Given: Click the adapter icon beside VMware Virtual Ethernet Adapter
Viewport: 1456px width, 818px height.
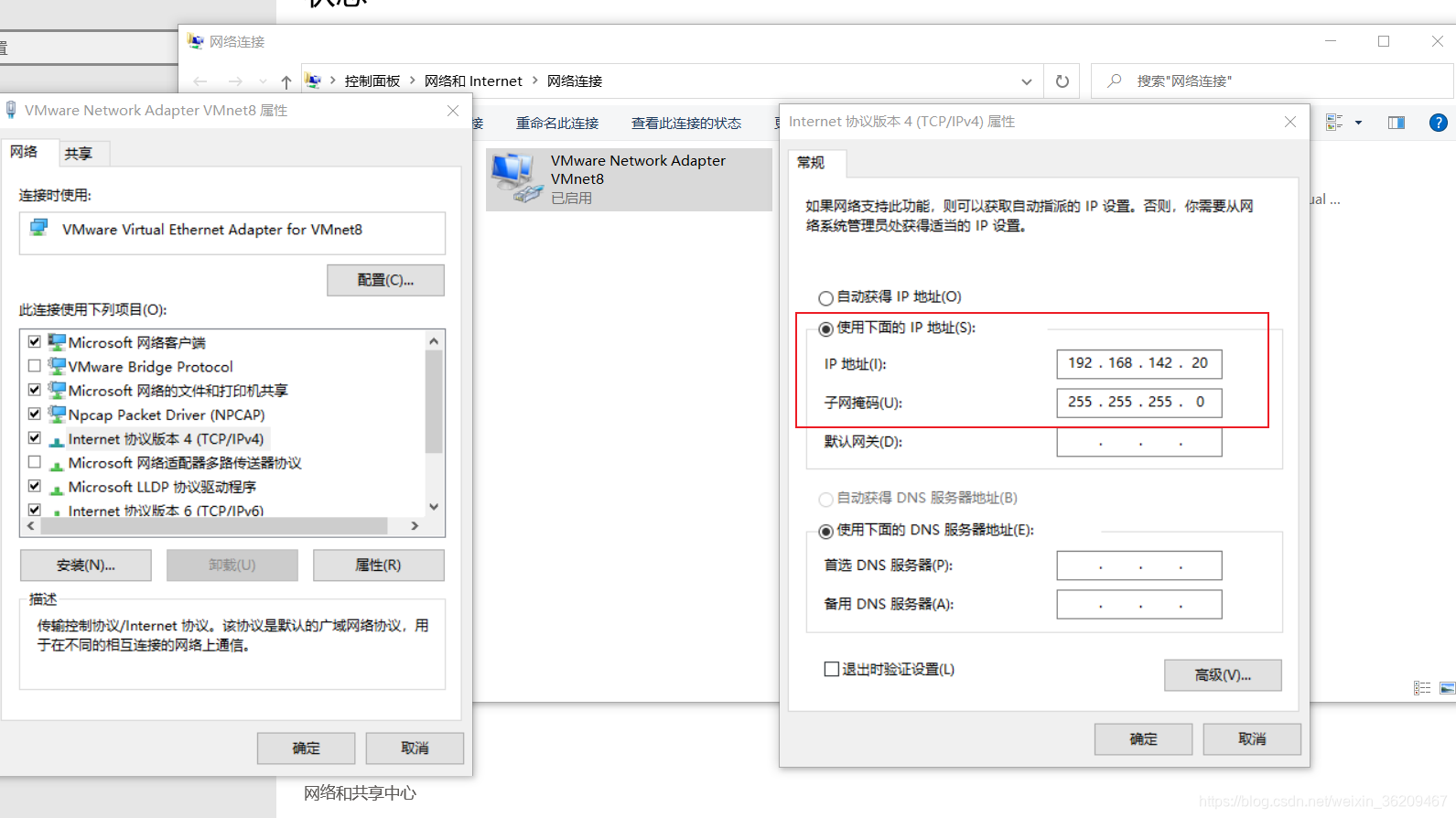Looking at the screenshot, I should (x=39, y=228).
